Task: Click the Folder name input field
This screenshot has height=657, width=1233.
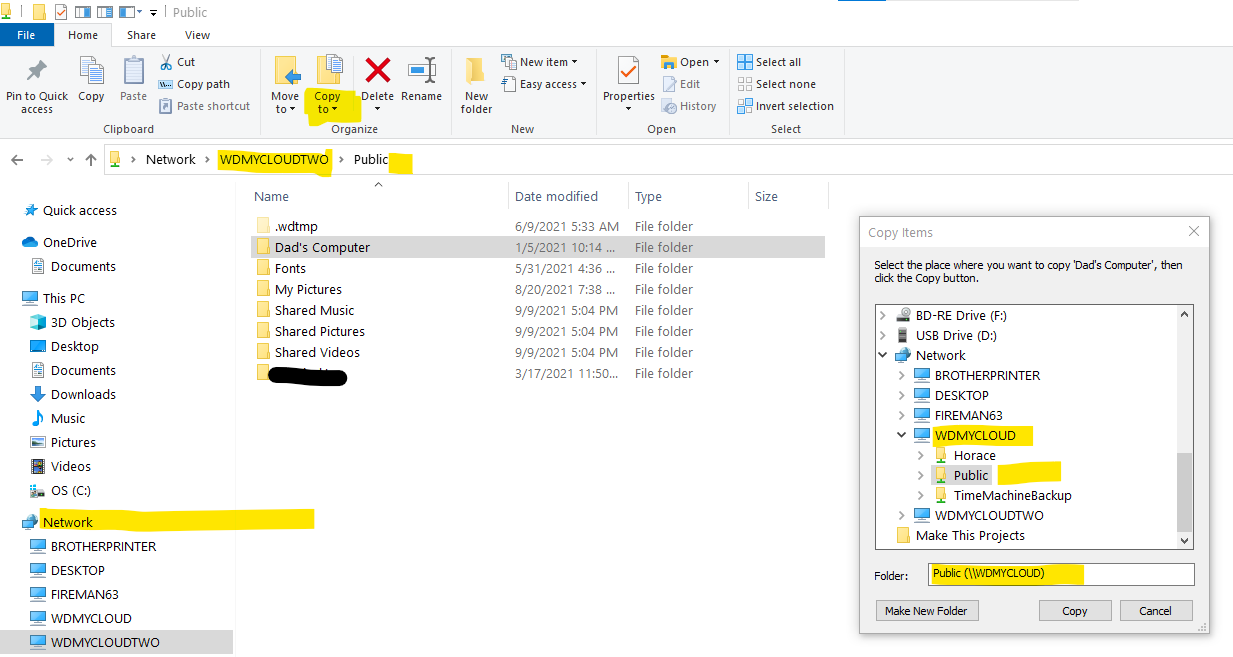Action: 1061,574
